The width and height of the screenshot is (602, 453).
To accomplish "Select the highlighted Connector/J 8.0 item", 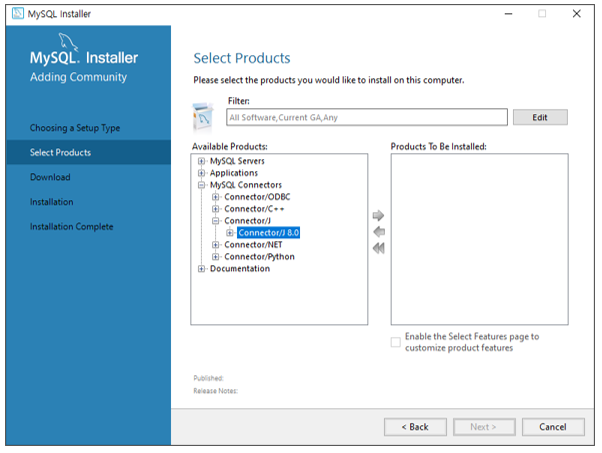I will click(268, 233).
